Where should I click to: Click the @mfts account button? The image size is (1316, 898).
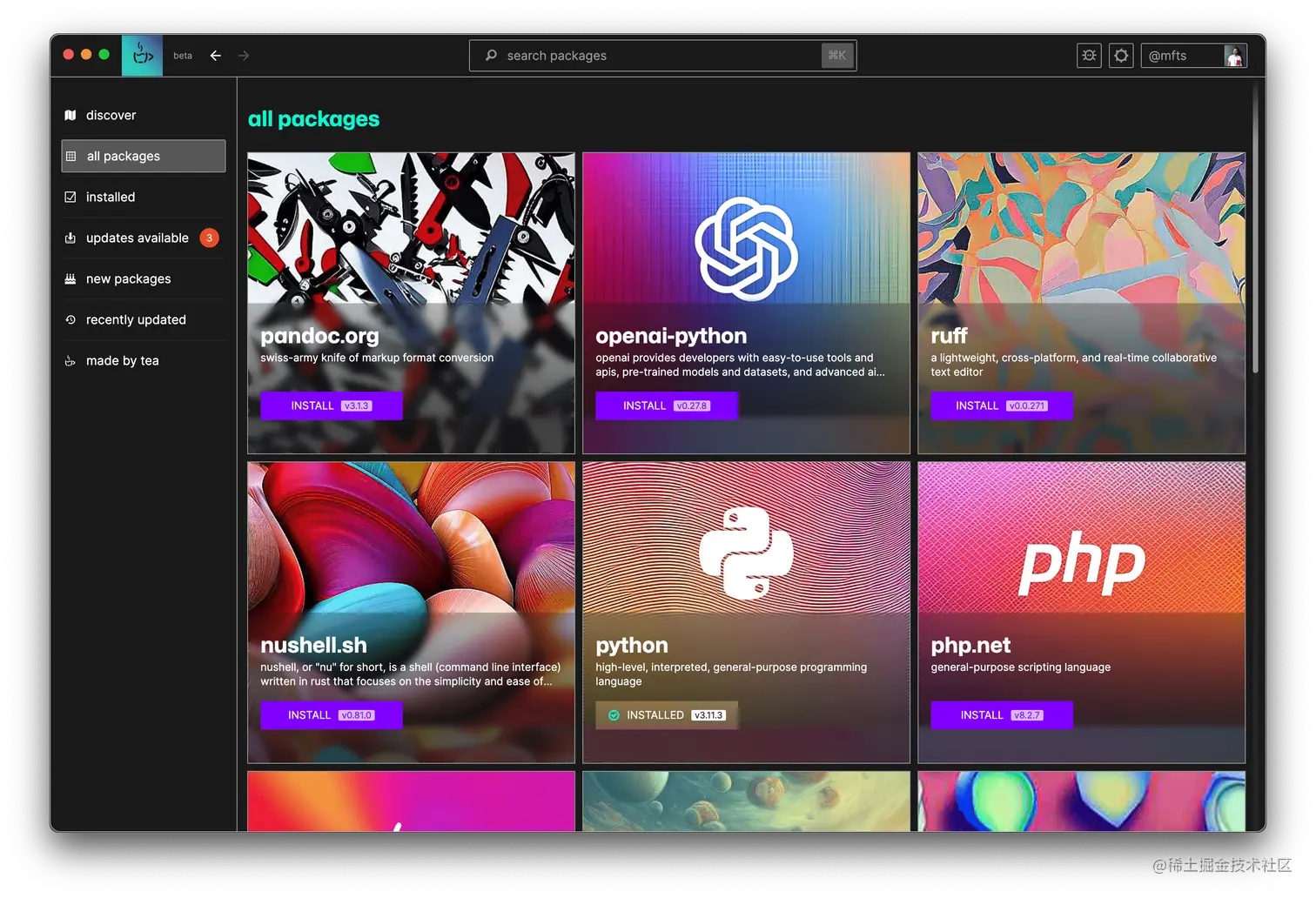tap(1194, 56)
